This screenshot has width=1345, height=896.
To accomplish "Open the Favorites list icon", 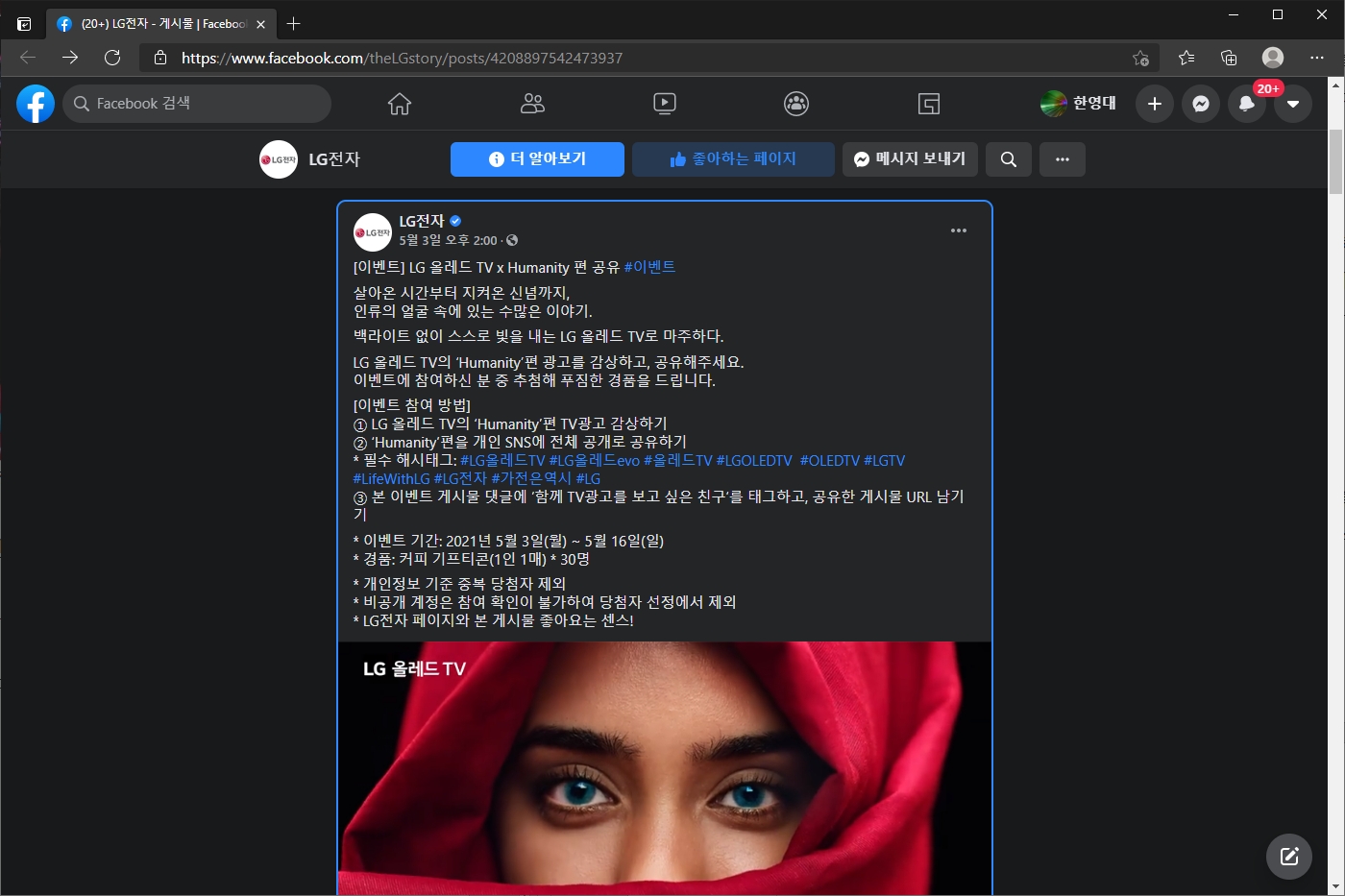I will pos(1186,58).
